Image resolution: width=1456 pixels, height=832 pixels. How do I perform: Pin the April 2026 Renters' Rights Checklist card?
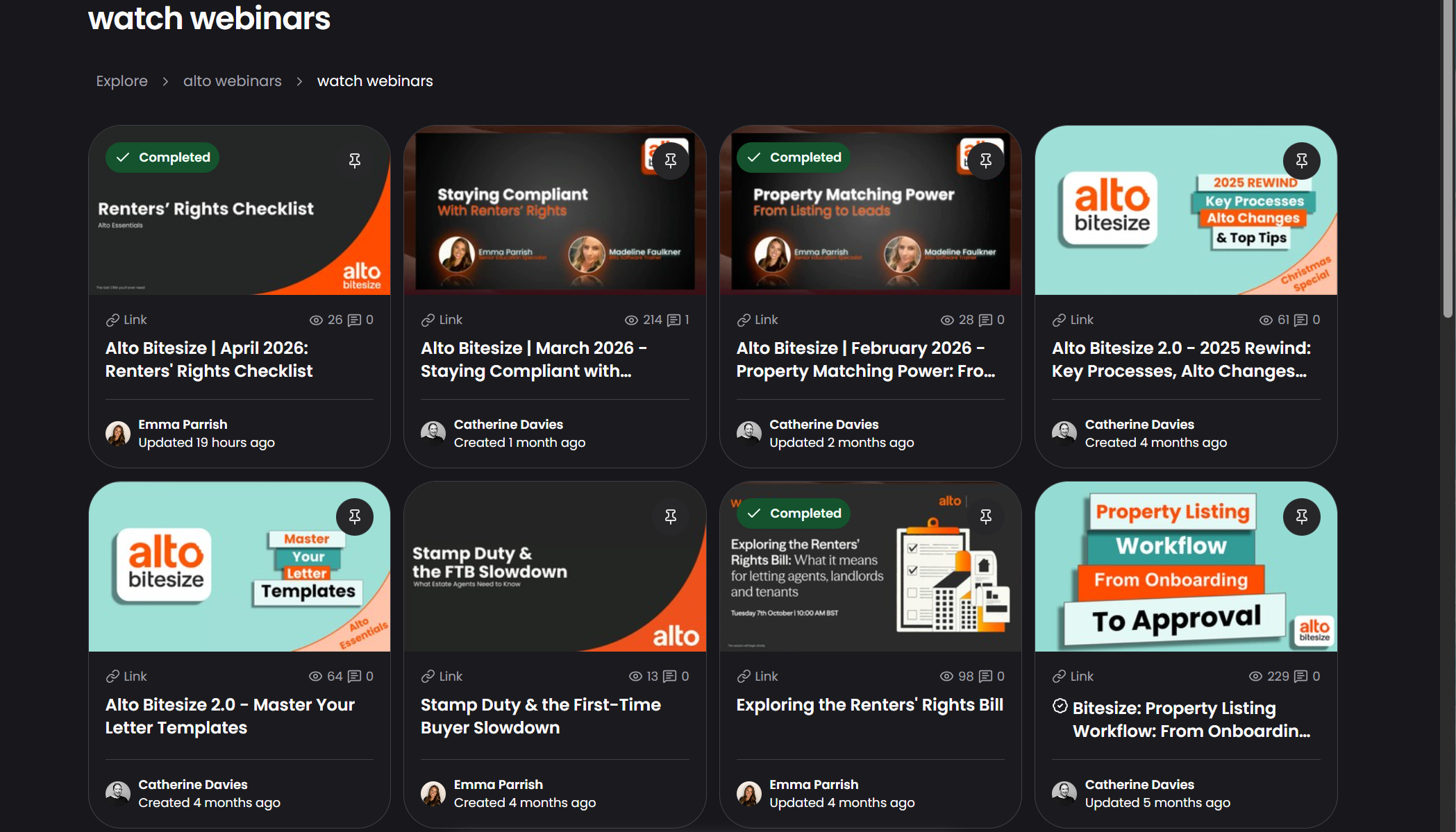pyautogui.click(x=355, y=160)
